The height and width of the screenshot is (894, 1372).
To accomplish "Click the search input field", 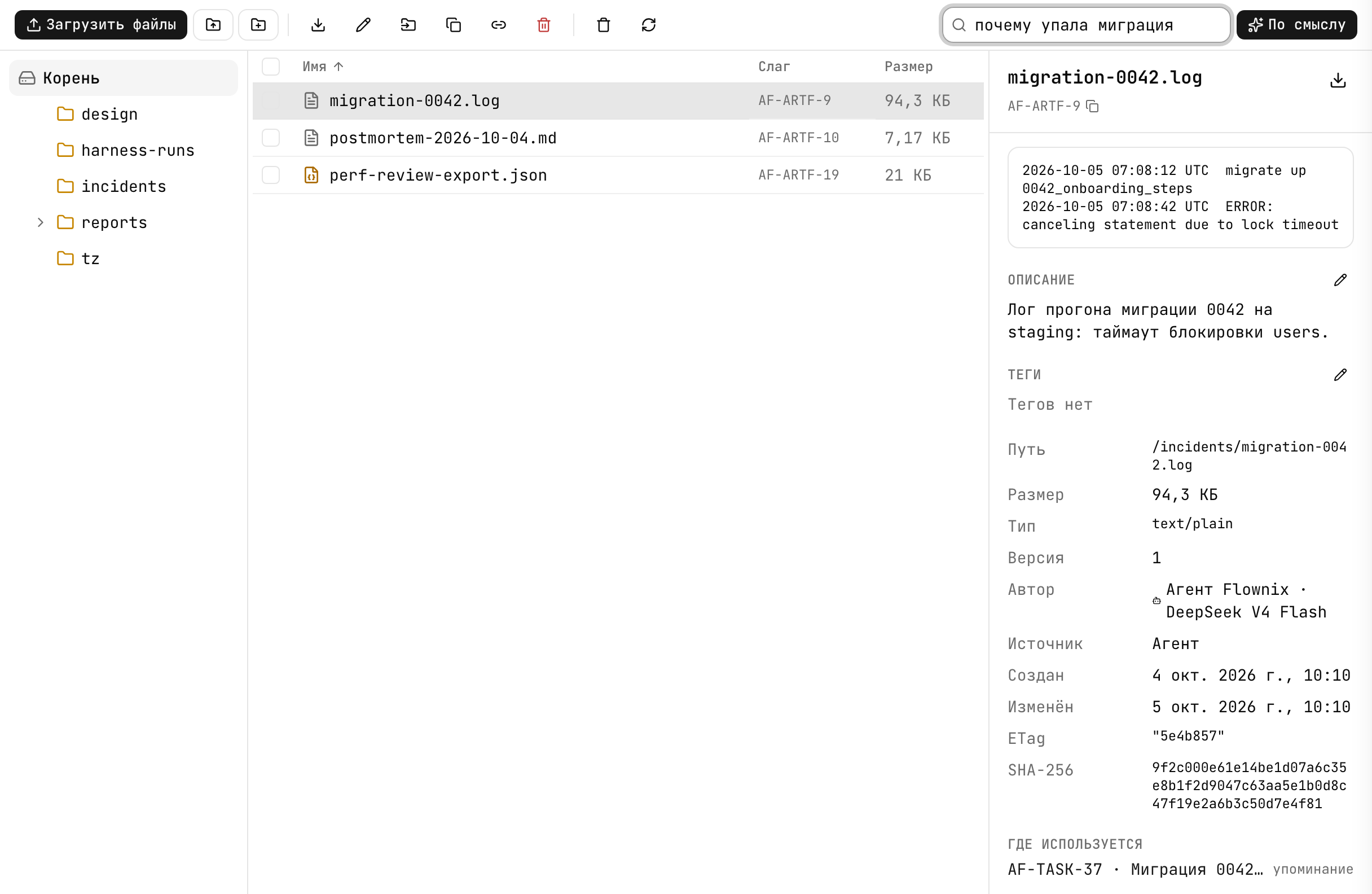I will 1087,25.
